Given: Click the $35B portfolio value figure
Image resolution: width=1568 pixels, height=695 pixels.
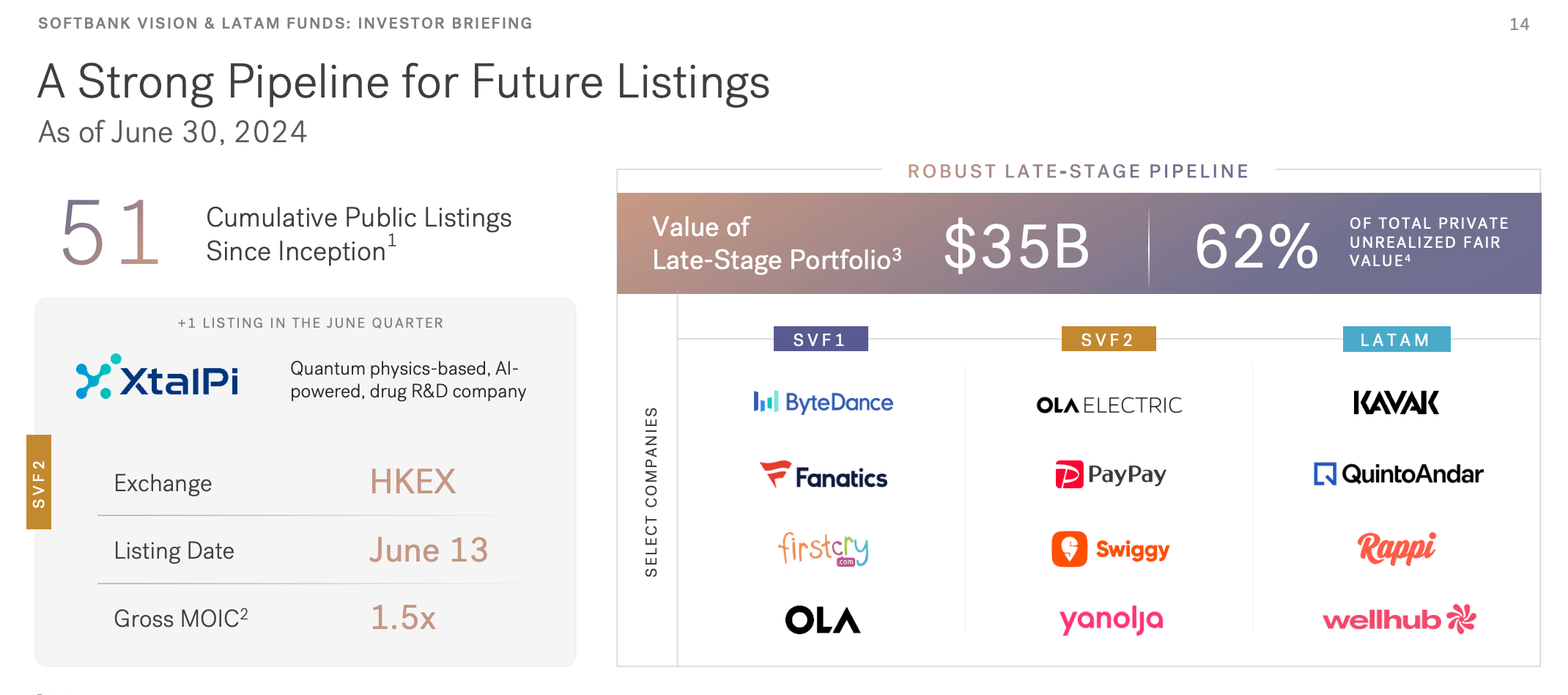Looking at the screenshot, I should point(1017,246).
